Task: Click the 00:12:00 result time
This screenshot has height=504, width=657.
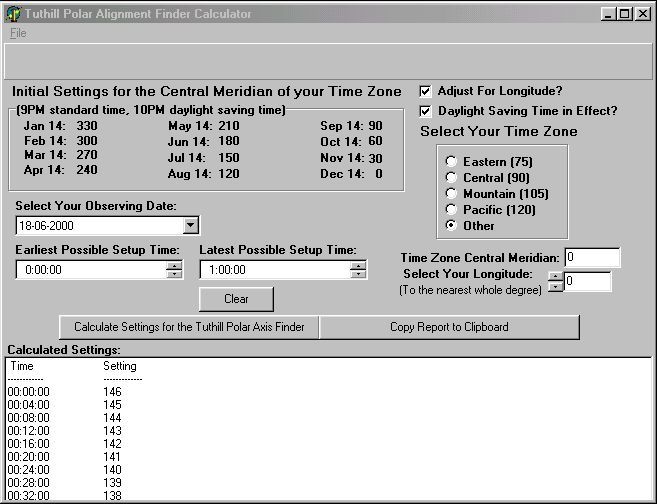Action: pyautogui.click(x=28, y=431)
